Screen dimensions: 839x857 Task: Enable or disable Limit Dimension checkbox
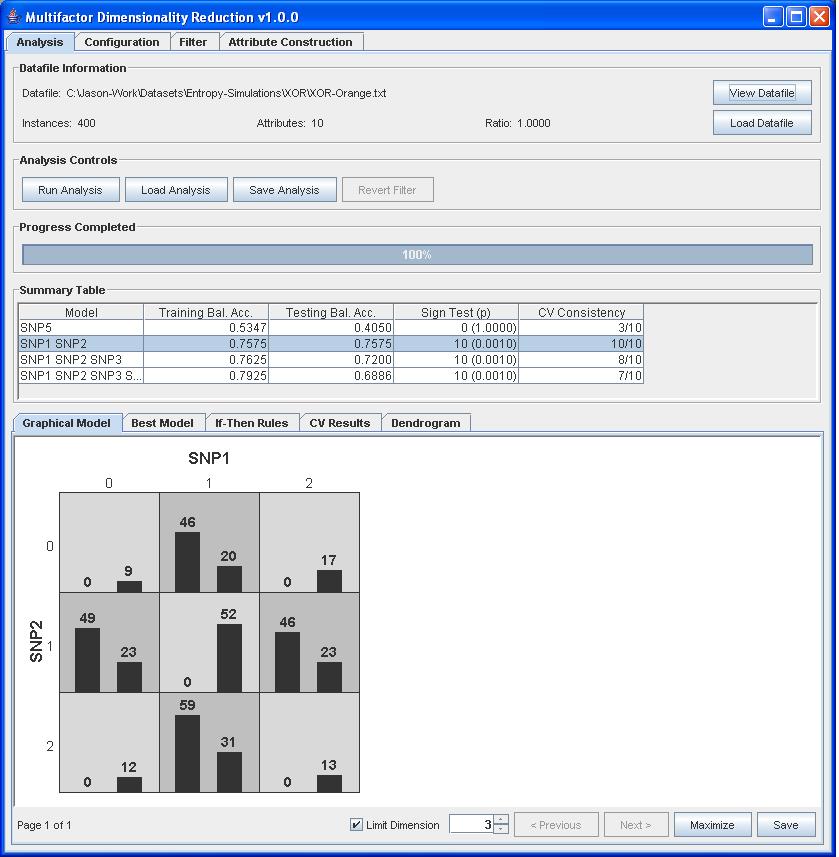click(x=357, y=825)
